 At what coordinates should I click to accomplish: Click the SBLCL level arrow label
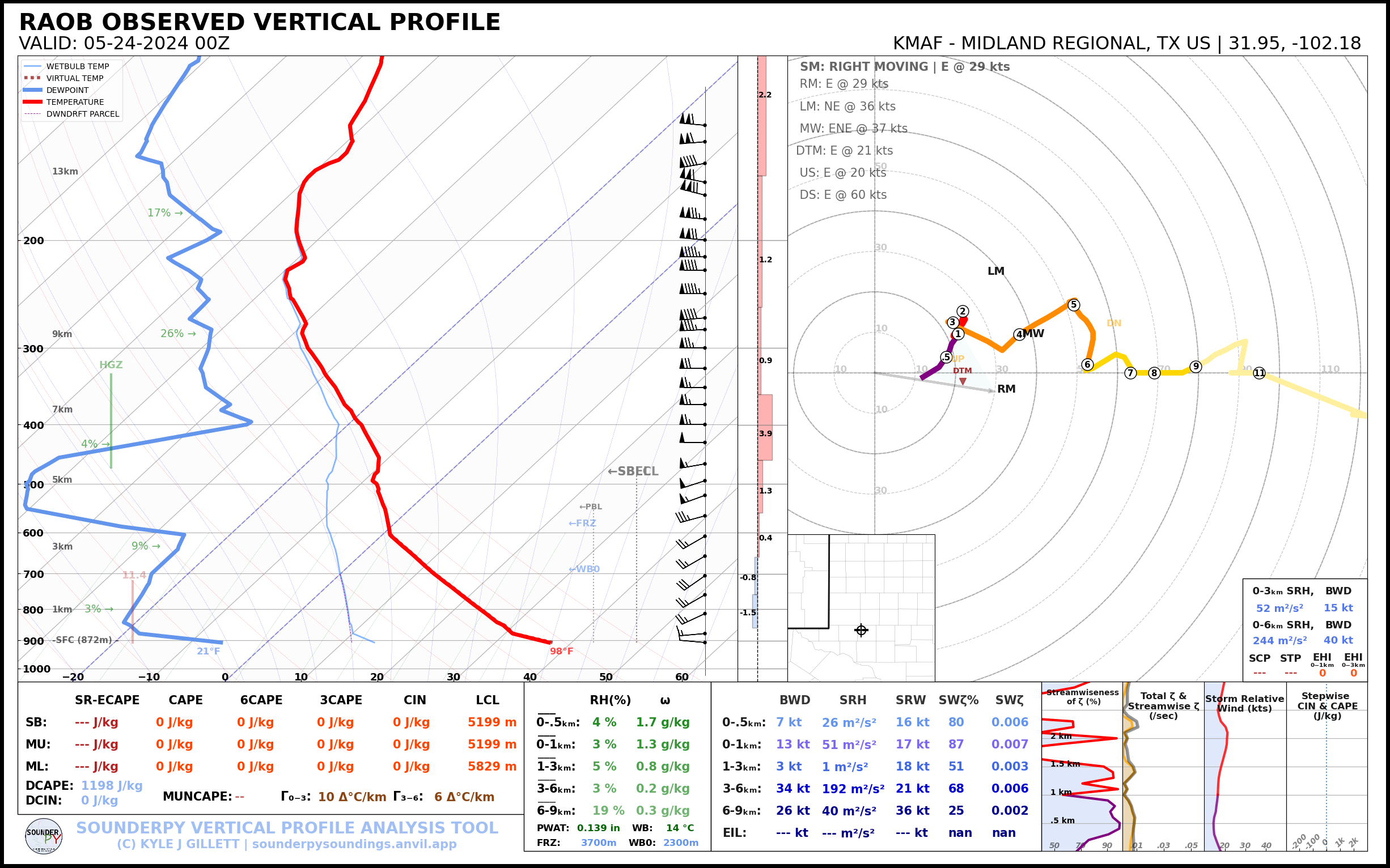633,471
